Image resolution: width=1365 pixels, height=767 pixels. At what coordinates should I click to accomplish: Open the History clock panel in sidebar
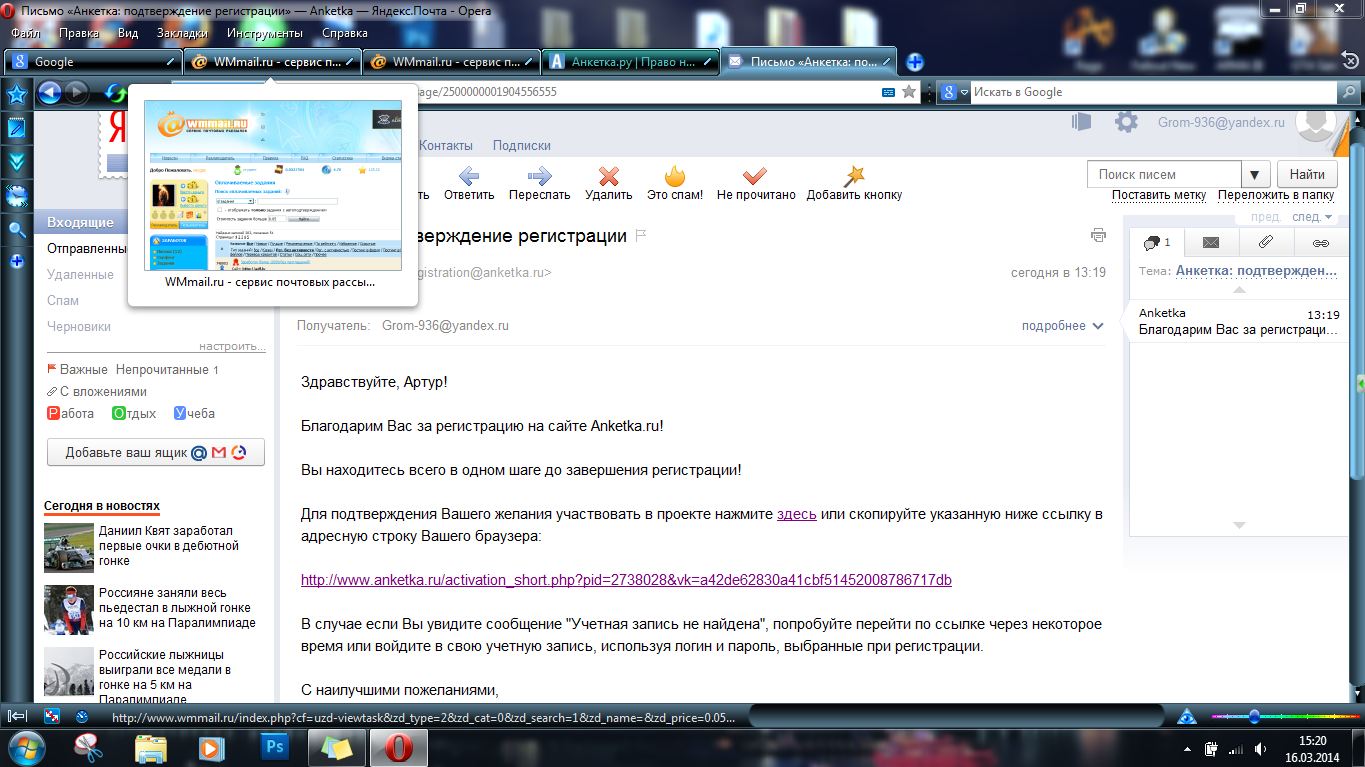point(16,195)
